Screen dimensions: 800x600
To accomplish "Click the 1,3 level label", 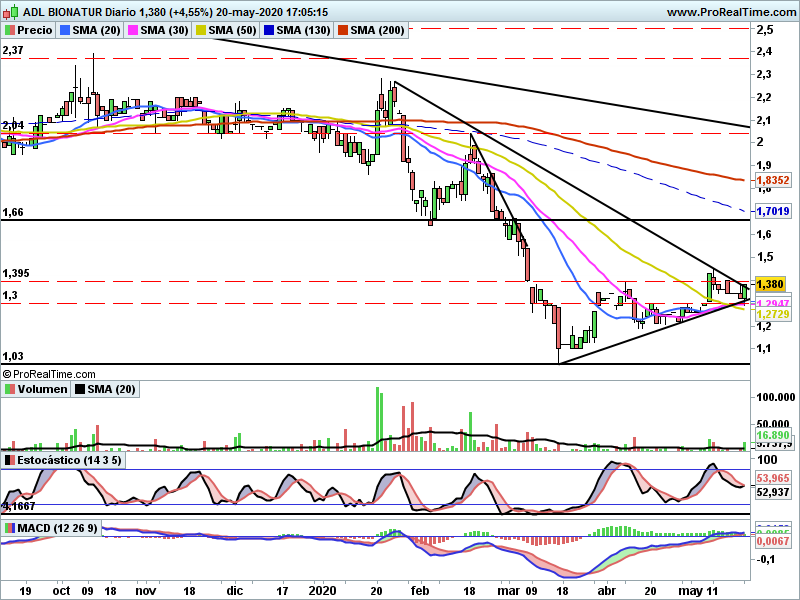I will pos(10,295).
